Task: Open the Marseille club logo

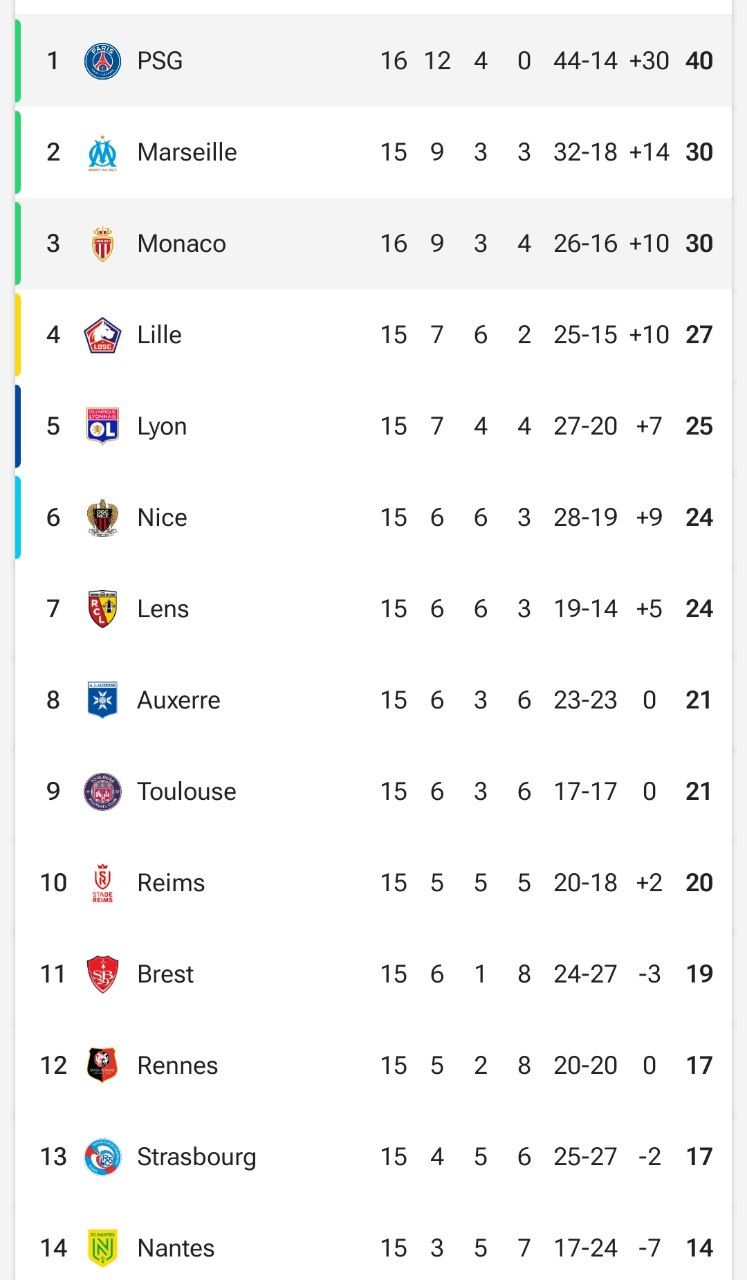Action: 102,152
